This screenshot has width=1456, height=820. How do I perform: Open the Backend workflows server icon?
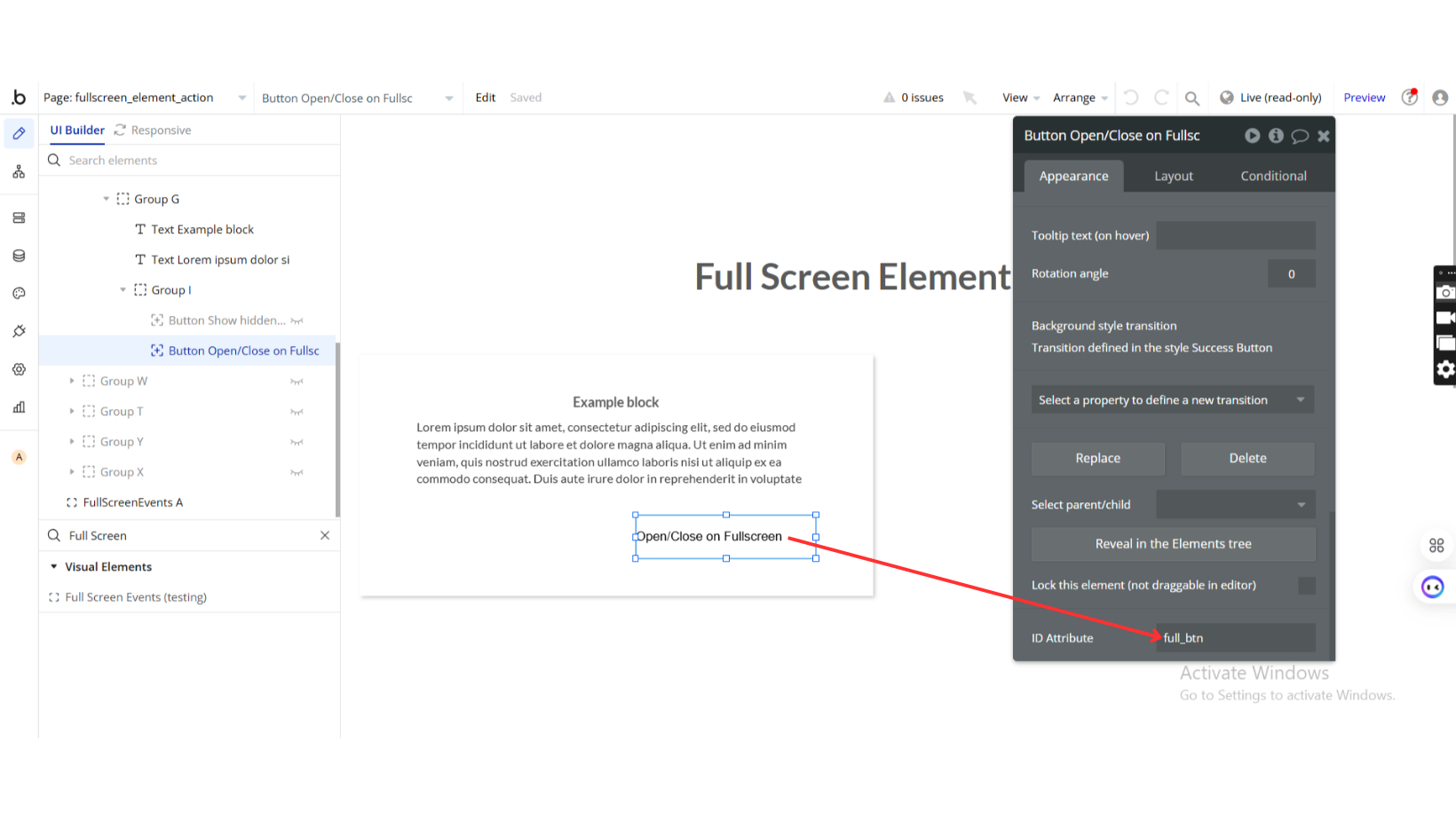coord(19,218)
